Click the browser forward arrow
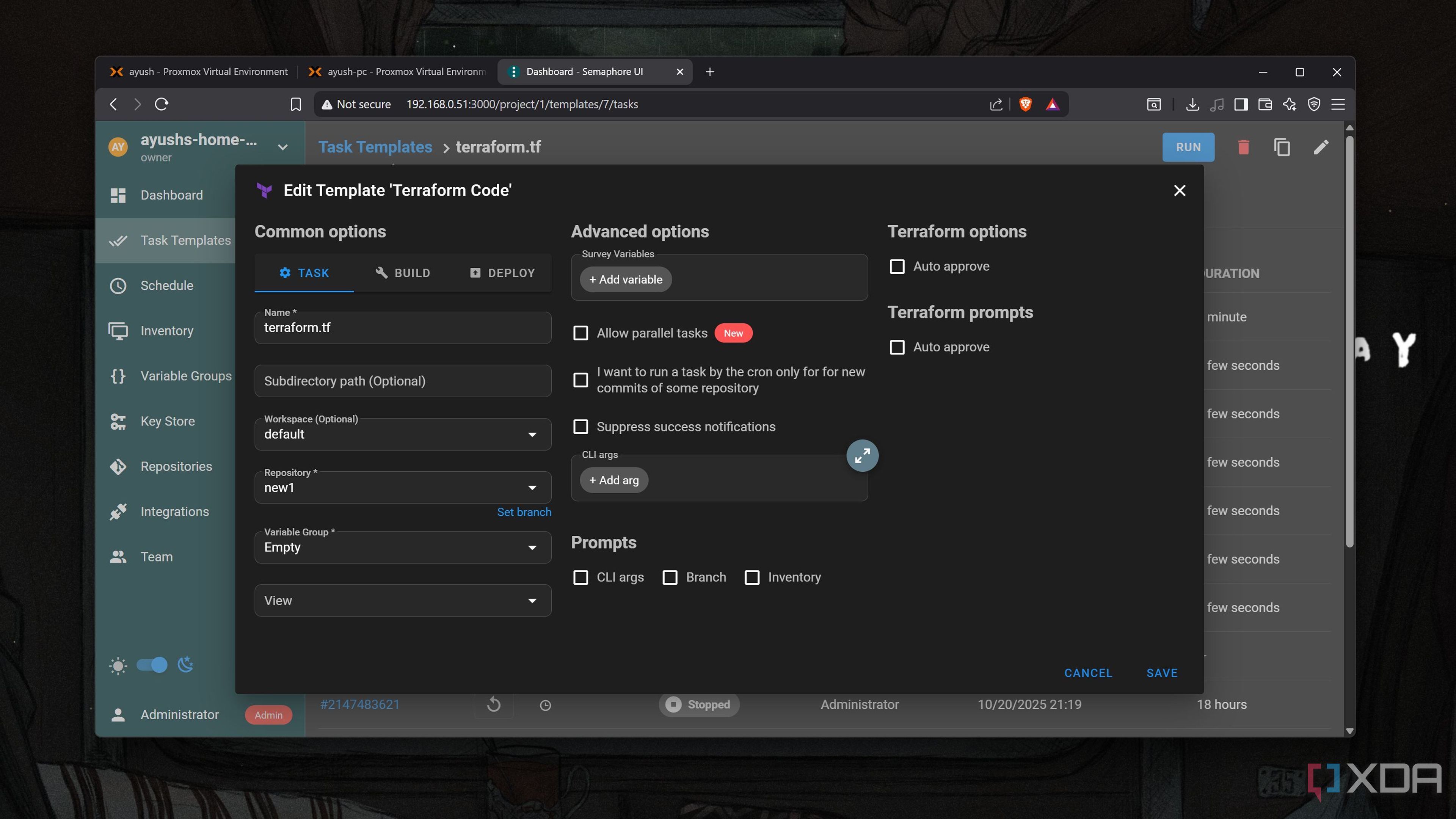Image resolution: width=1456 pixels, height=819 pixels. (x=137, y=104)
